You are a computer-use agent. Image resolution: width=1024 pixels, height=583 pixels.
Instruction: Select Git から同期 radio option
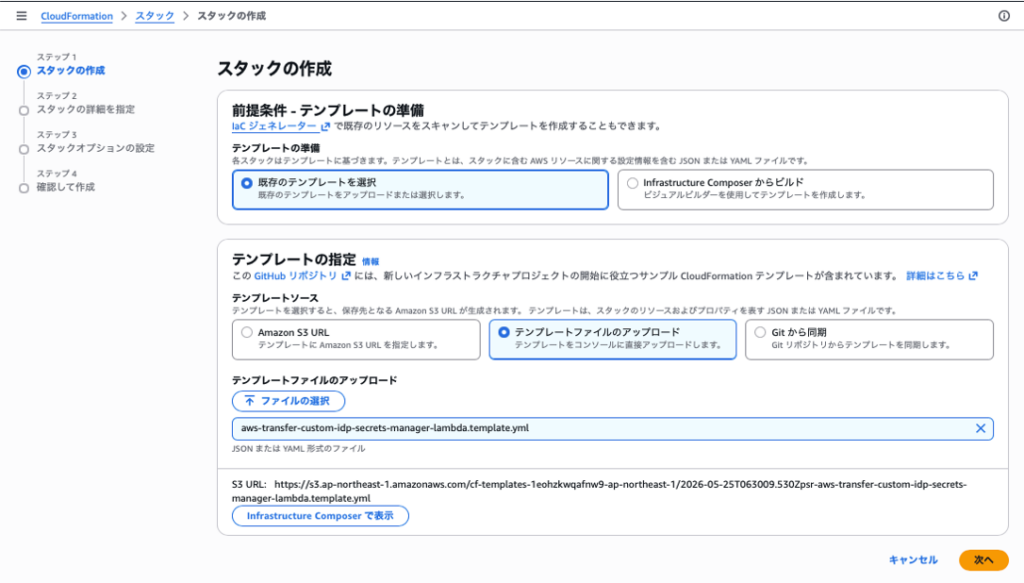pyautogui.click(x=869, y=339)
